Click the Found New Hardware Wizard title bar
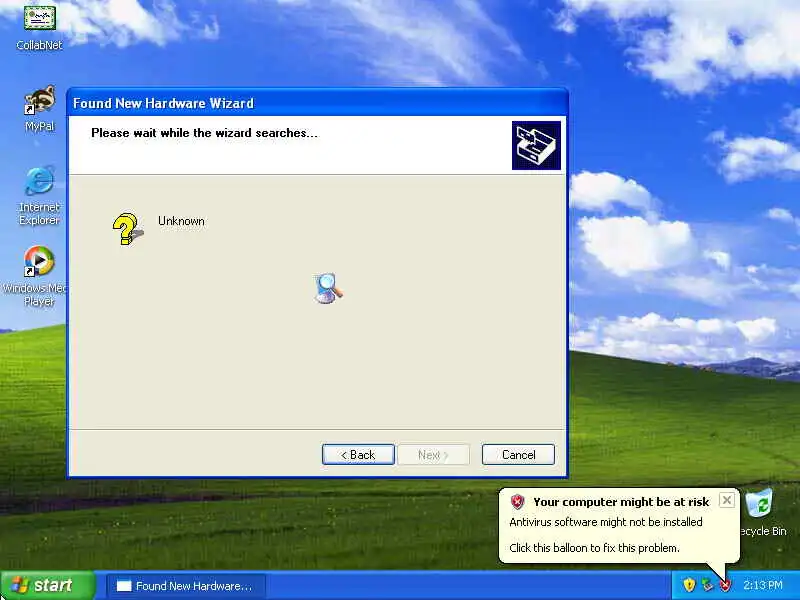 (317, 103)
